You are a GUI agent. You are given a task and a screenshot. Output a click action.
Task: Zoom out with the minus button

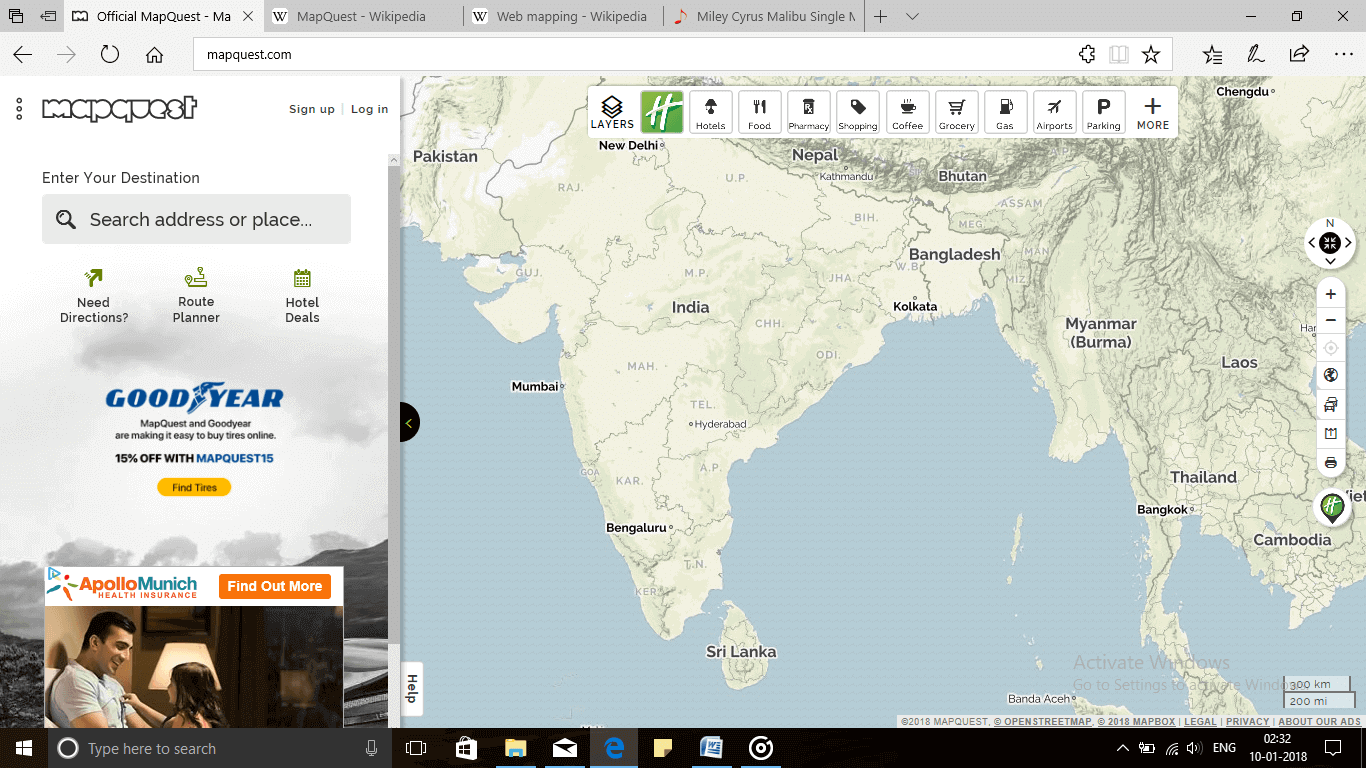1330,321
